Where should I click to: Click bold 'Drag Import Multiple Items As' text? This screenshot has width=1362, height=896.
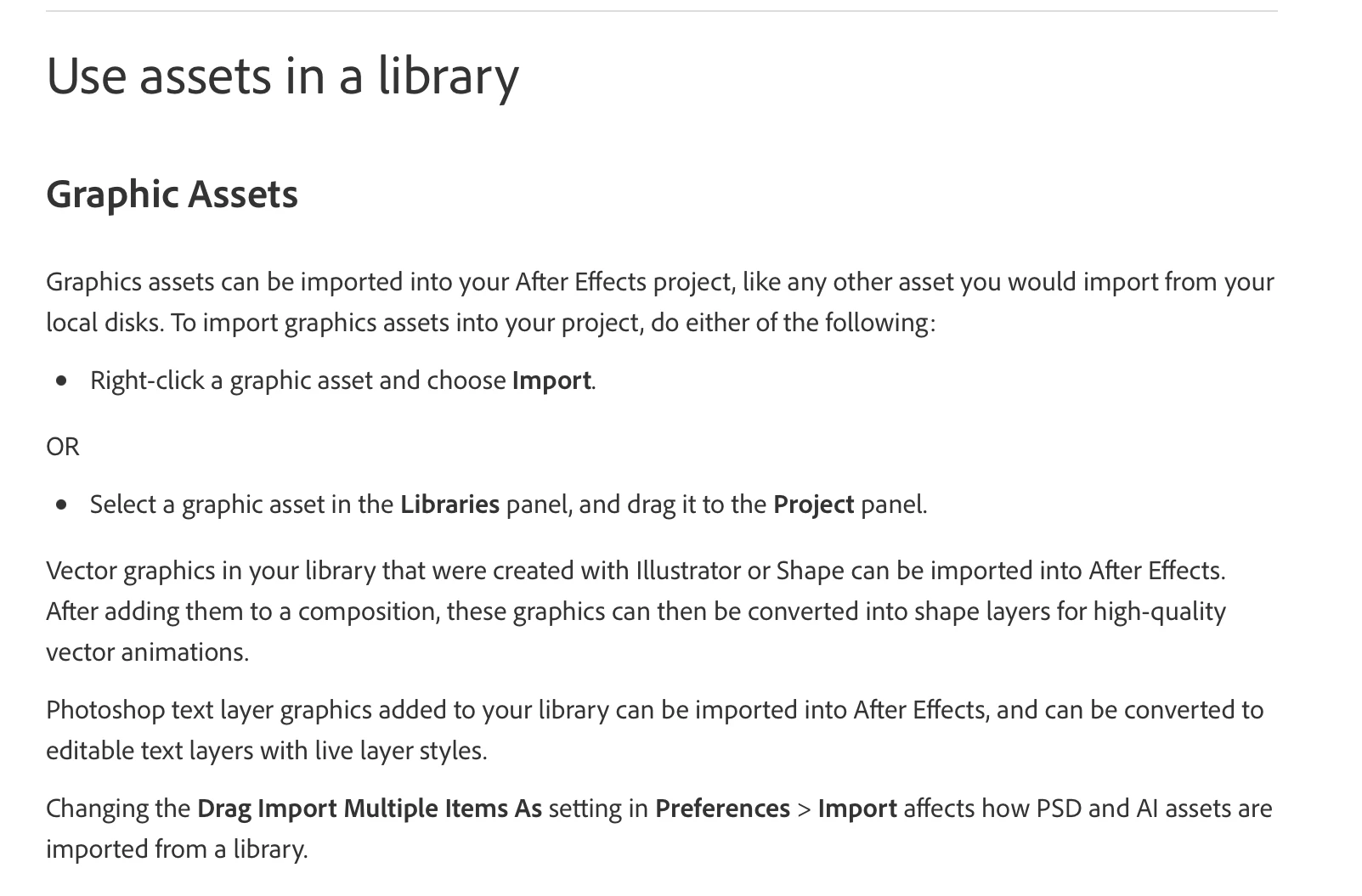point(370,808)
